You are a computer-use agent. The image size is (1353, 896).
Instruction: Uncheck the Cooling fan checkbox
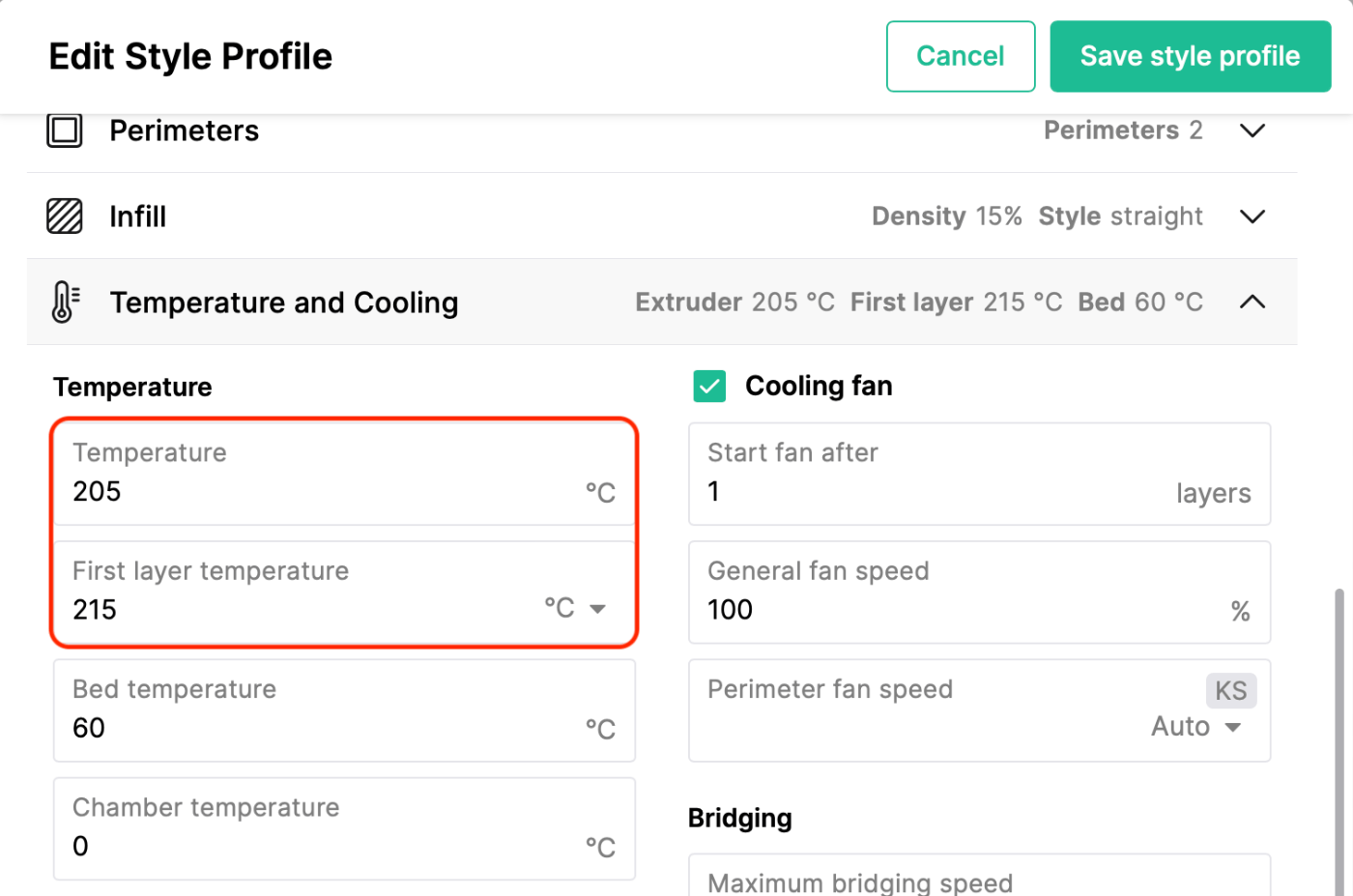coord(709,387)
